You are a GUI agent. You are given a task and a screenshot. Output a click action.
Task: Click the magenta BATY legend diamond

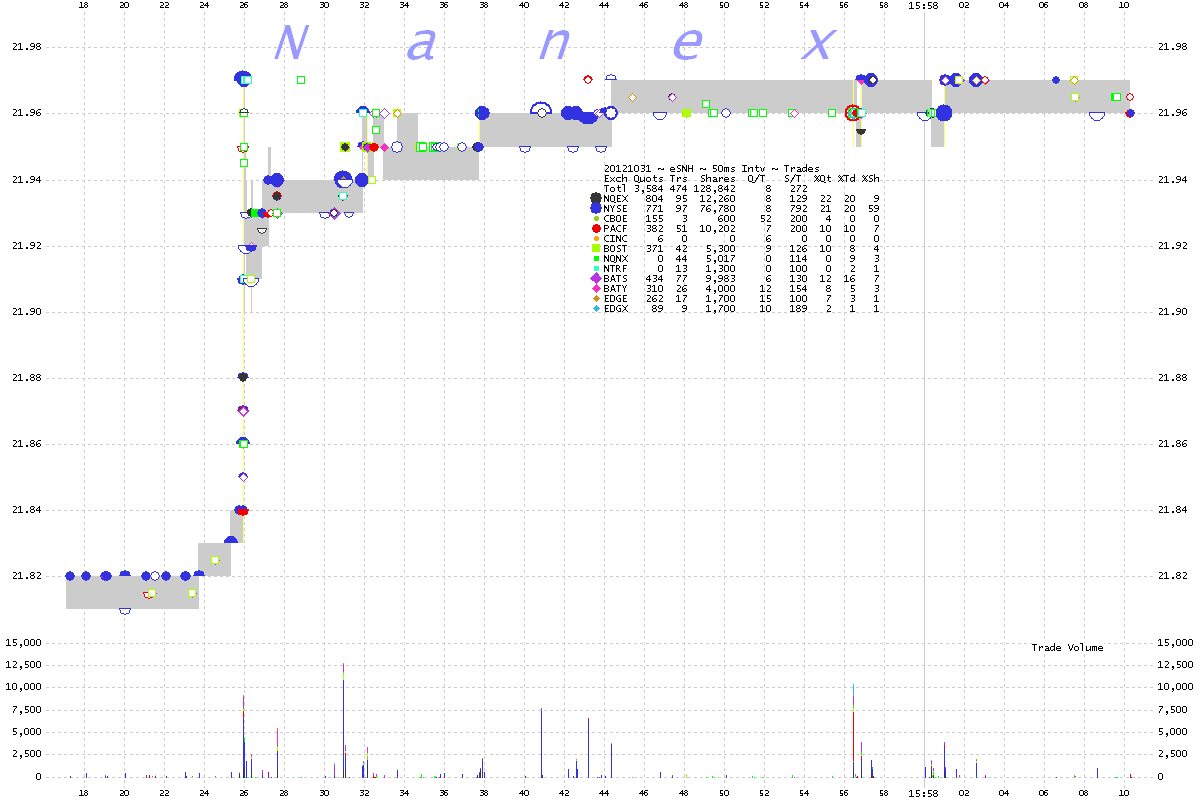(596, 288)
